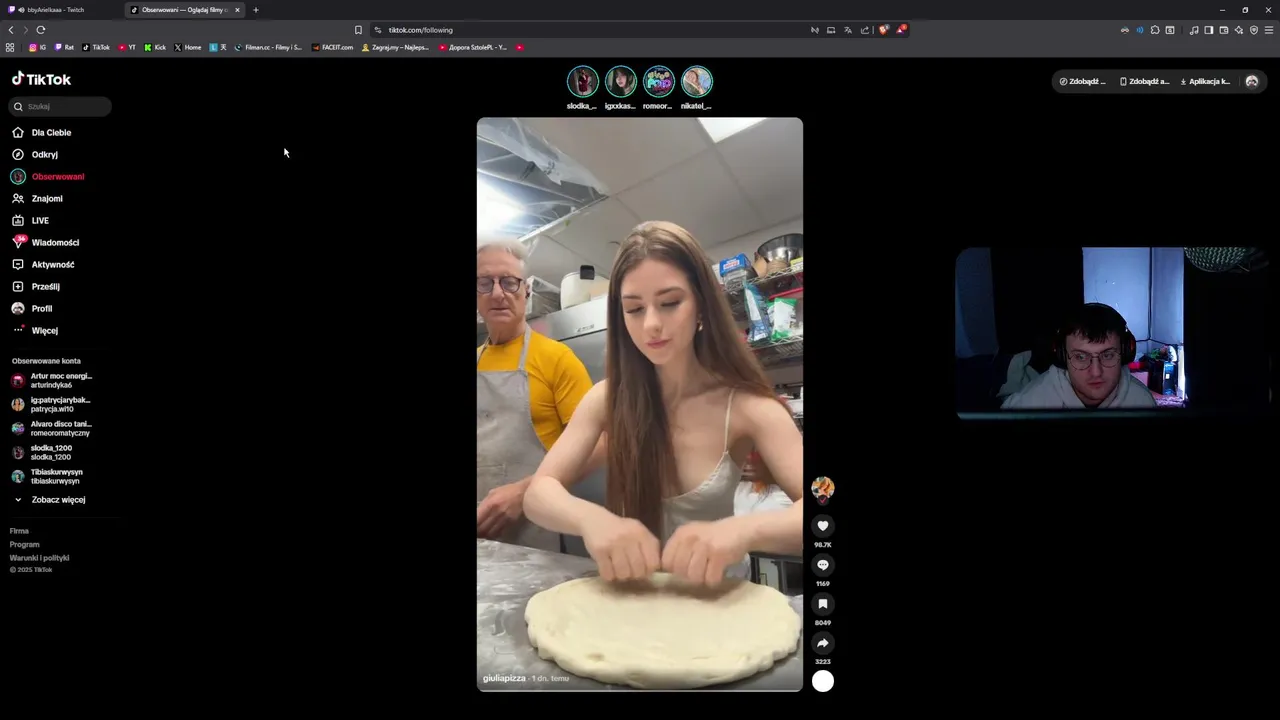Click the address bar URL

[421, 30]
